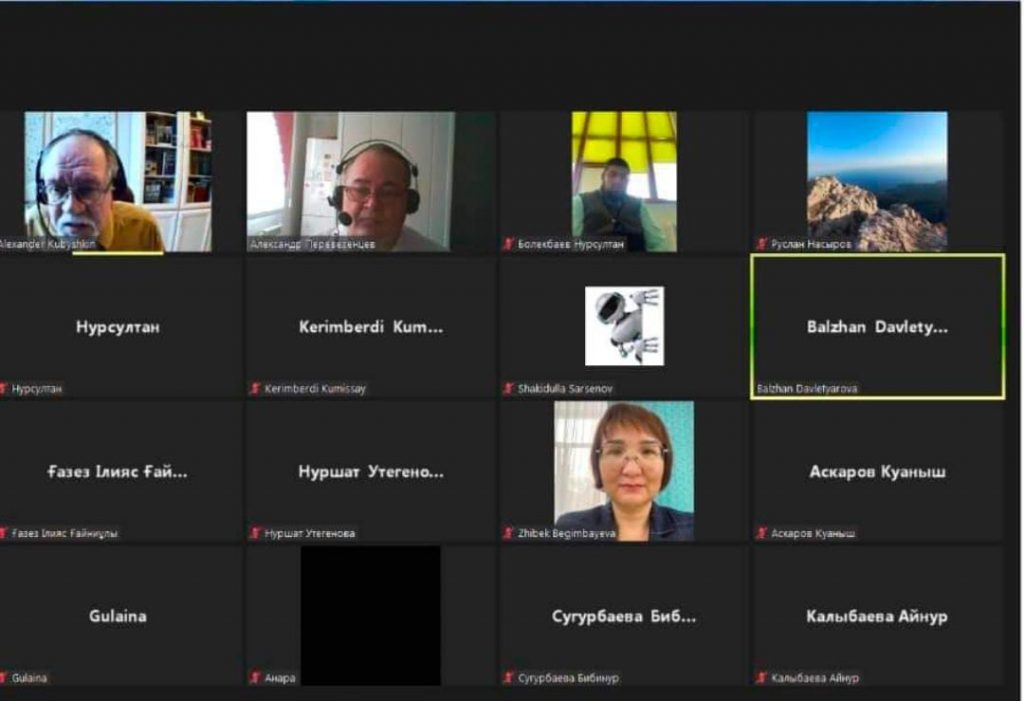Select Александр Перевезенцев's video with headset
This screenshot has width=1024, height=701.
[x=350, y=180]
